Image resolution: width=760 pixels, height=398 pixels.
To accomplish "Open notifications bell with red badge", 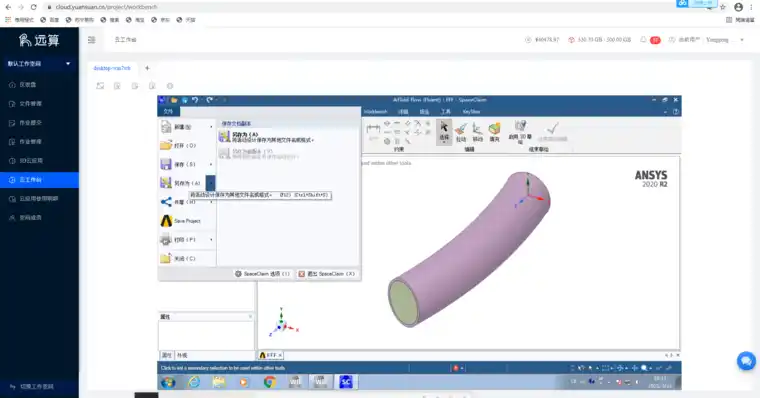I will [x=649, y=40].
